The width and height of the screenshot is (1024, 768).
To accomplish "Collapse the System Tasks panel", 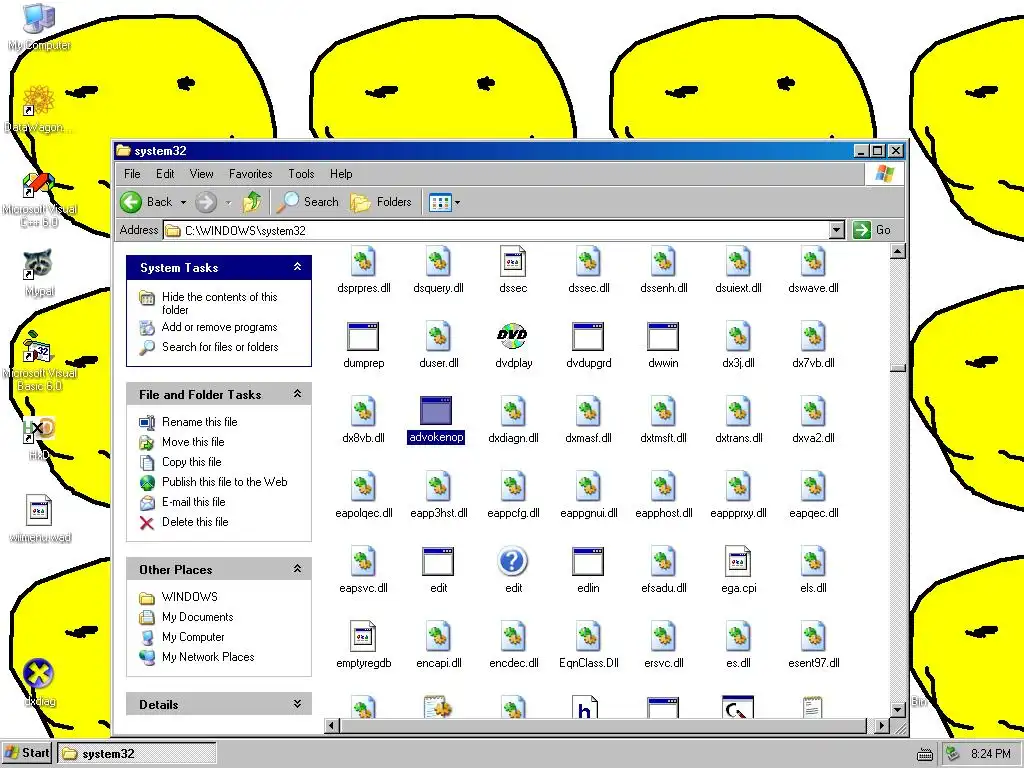I will 297,267.
